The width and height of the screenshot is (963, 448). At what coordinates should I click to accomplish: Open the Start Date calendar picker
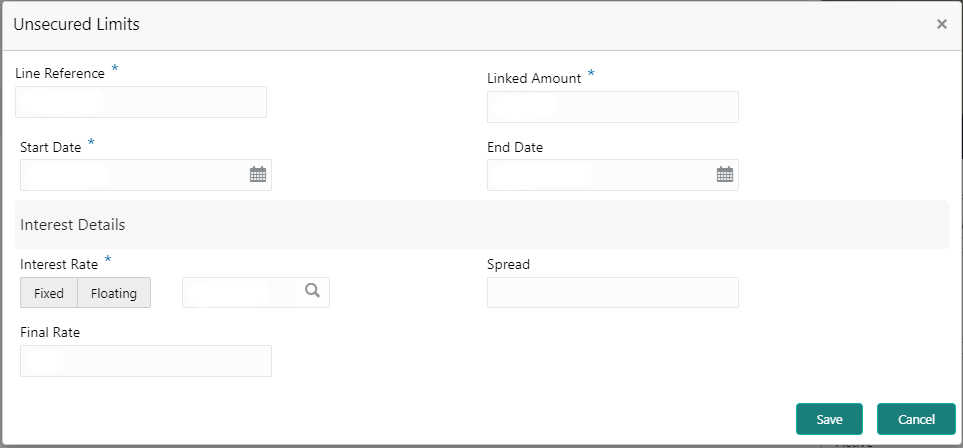[x=257, y=175]
